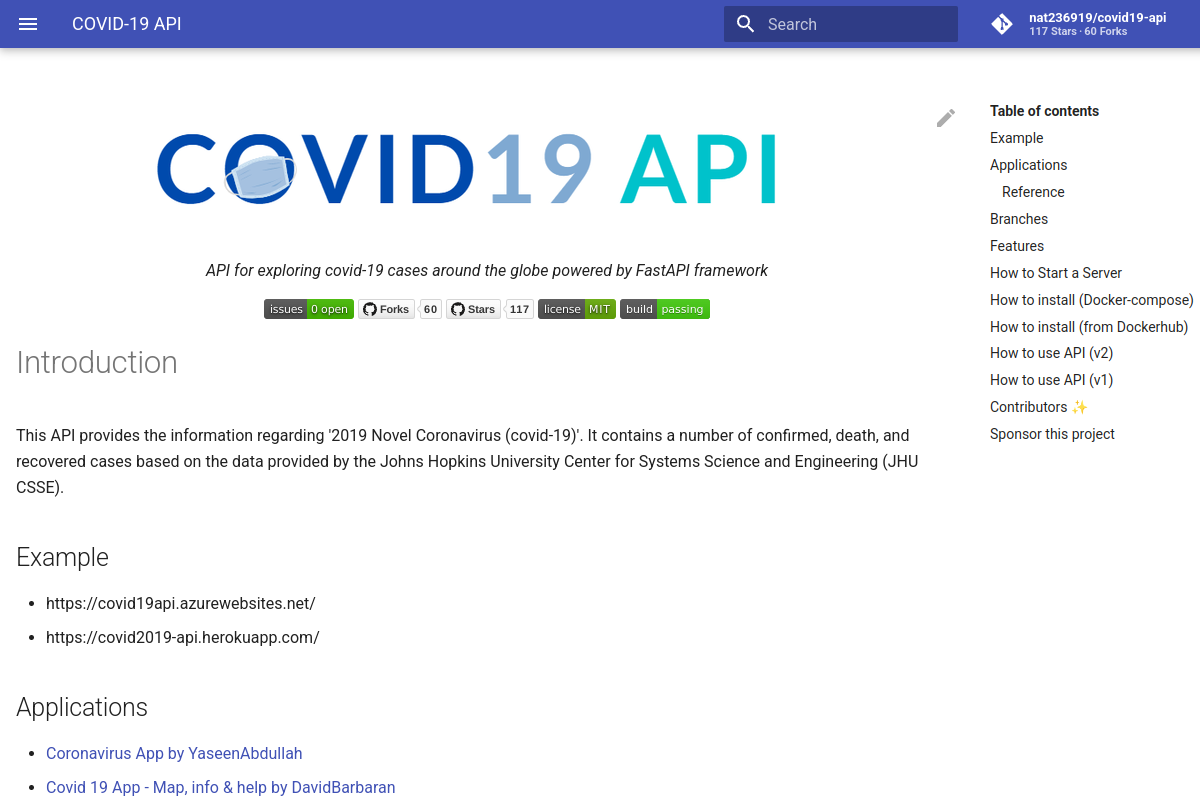Click the Forks count 60 badge
Screen dimensions: 1200x800
[430, 309]
